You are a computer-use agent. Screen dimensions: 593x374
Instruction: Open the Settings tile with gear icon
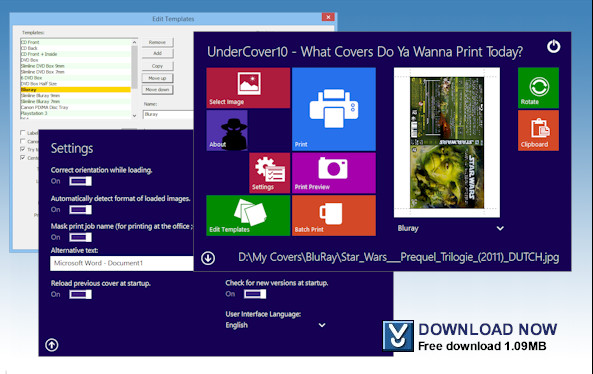(269, 173)
